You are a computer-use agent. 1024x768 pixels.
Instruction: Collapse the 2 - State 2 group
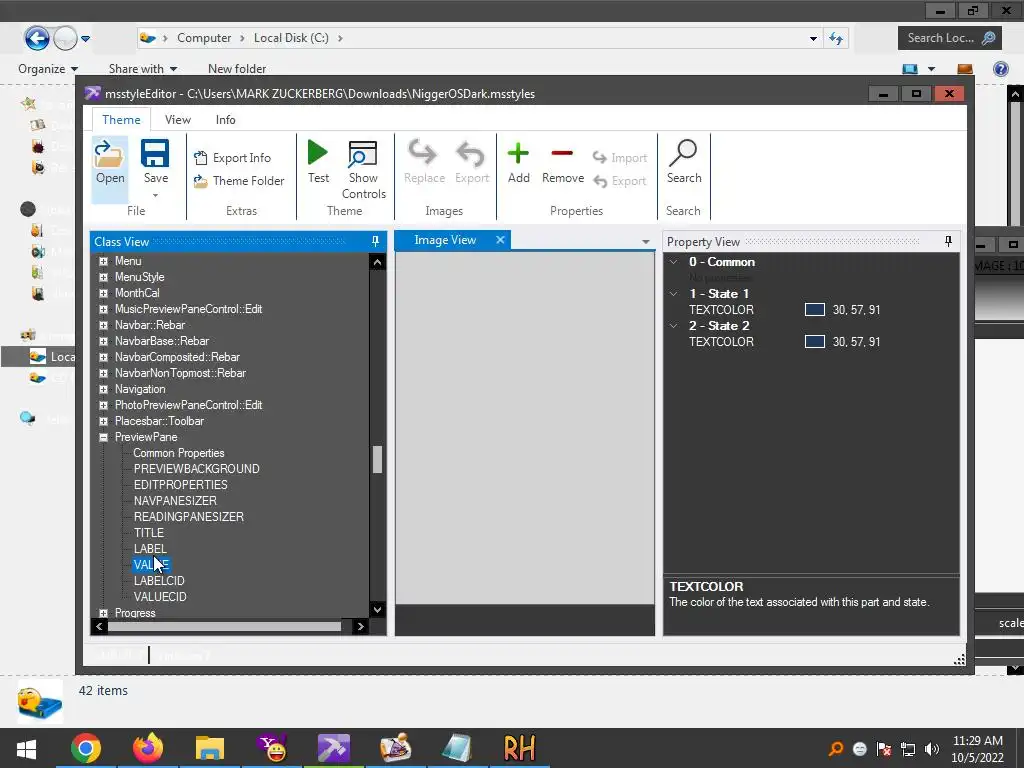pyautogui.click(x=673, y=326)
